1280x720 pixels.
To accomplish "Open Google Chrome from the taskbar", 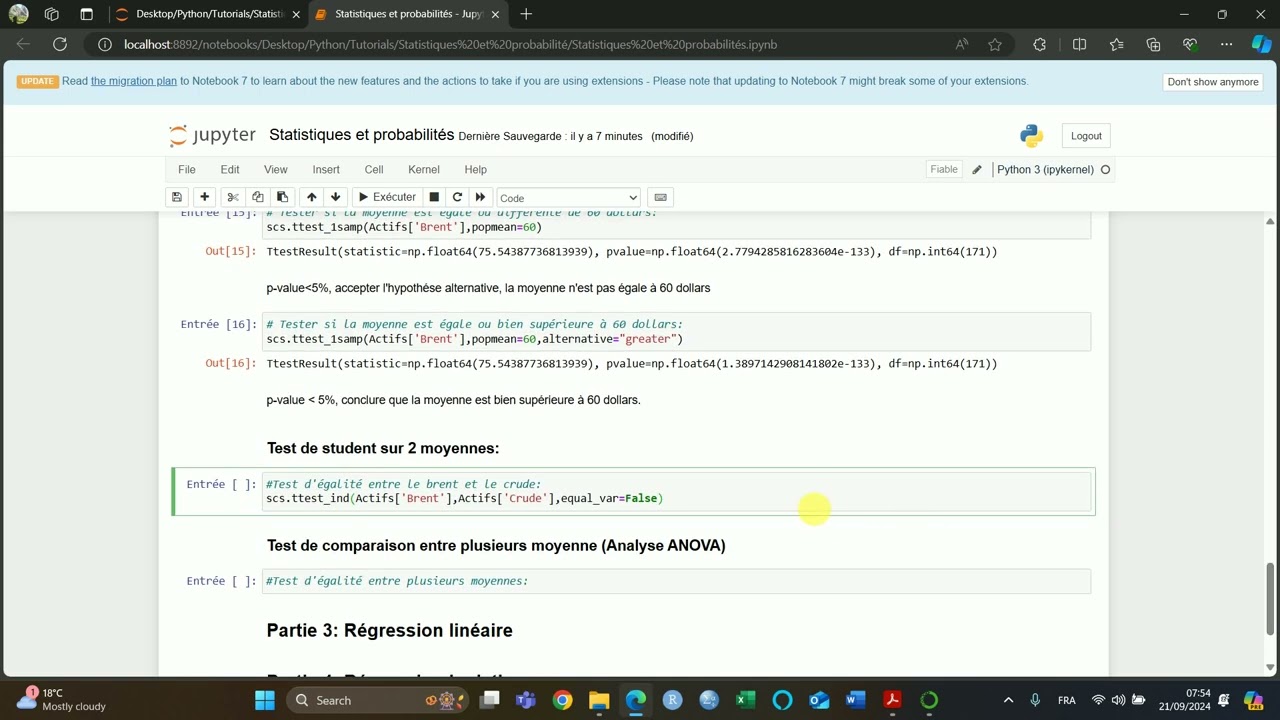I will pyautogui.click(x=562, y=700).
